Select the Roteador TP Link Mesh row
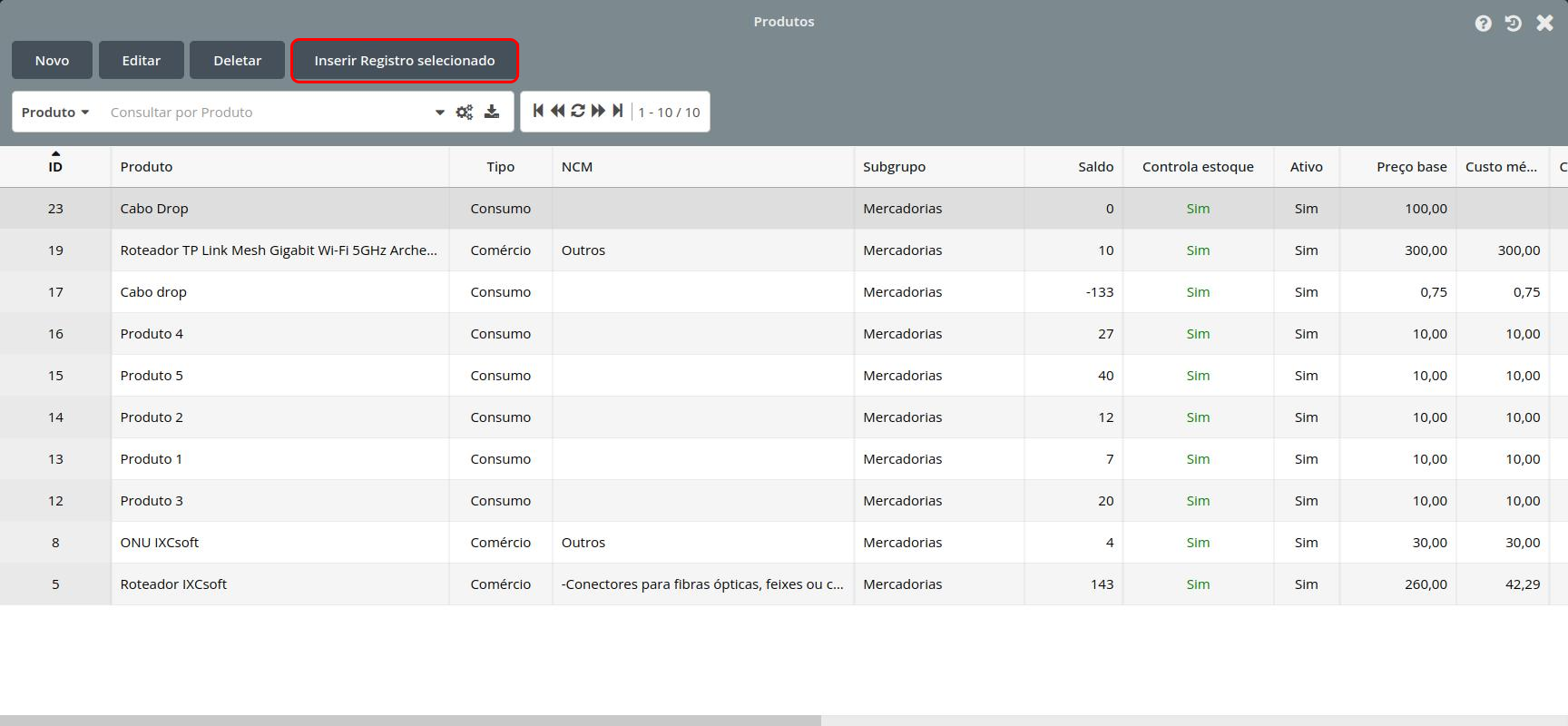This screenshot has width=1568, height=726. point(784,250)
